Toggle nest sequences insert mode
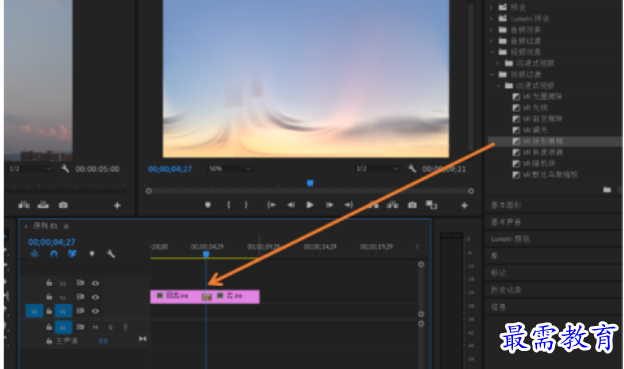Viewport: 624px width, 369px height. click(35, 254)
